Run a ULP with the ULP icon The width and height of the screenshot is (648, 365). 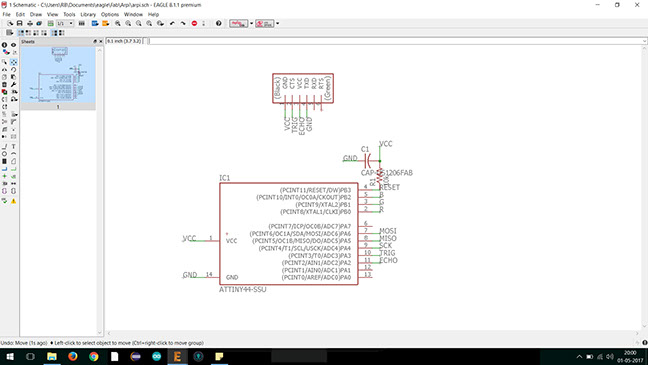click(106, 24)
